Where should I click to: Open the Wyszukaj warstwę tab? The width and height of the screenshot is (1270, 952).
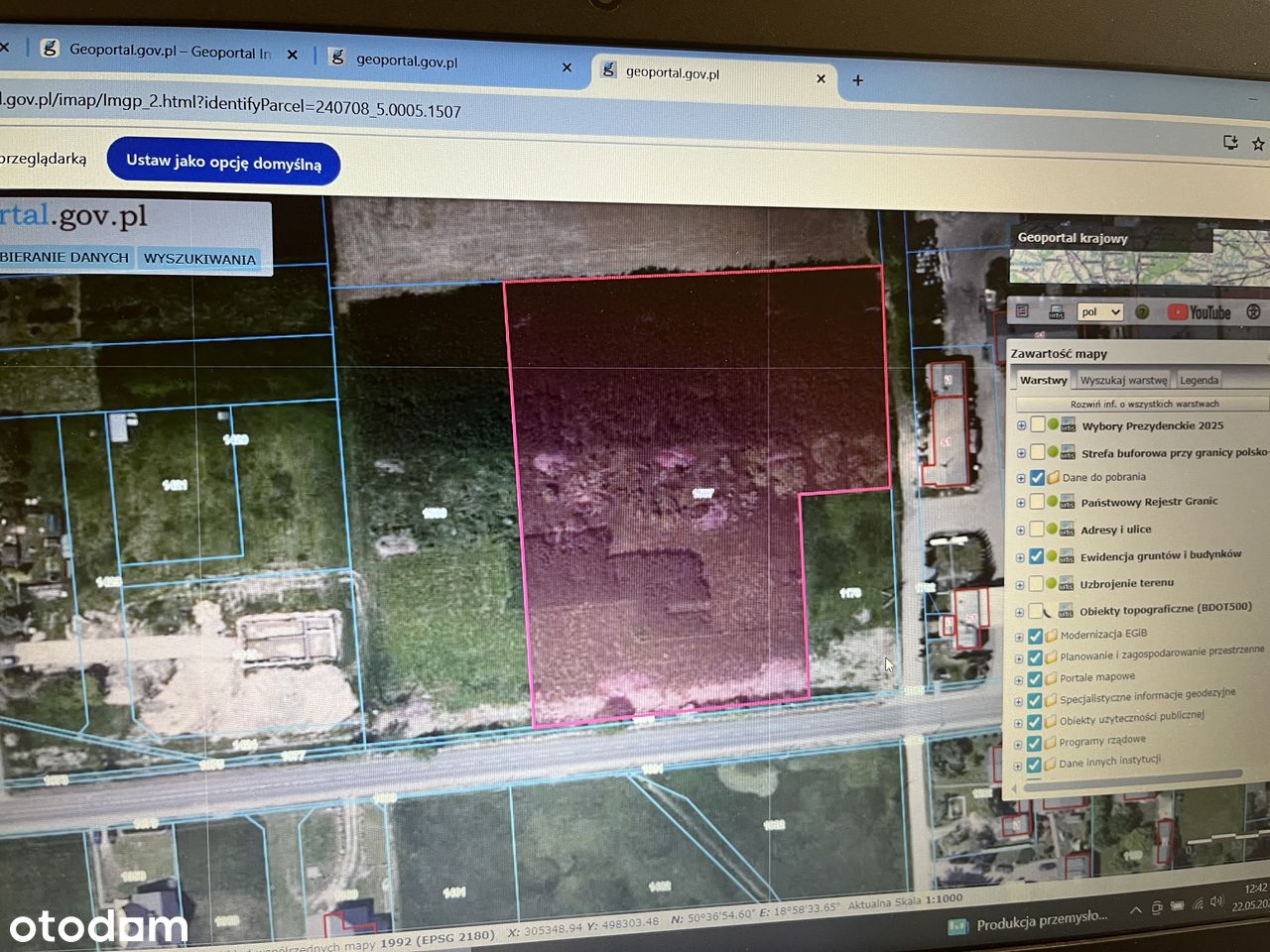tap(1123, 380)
